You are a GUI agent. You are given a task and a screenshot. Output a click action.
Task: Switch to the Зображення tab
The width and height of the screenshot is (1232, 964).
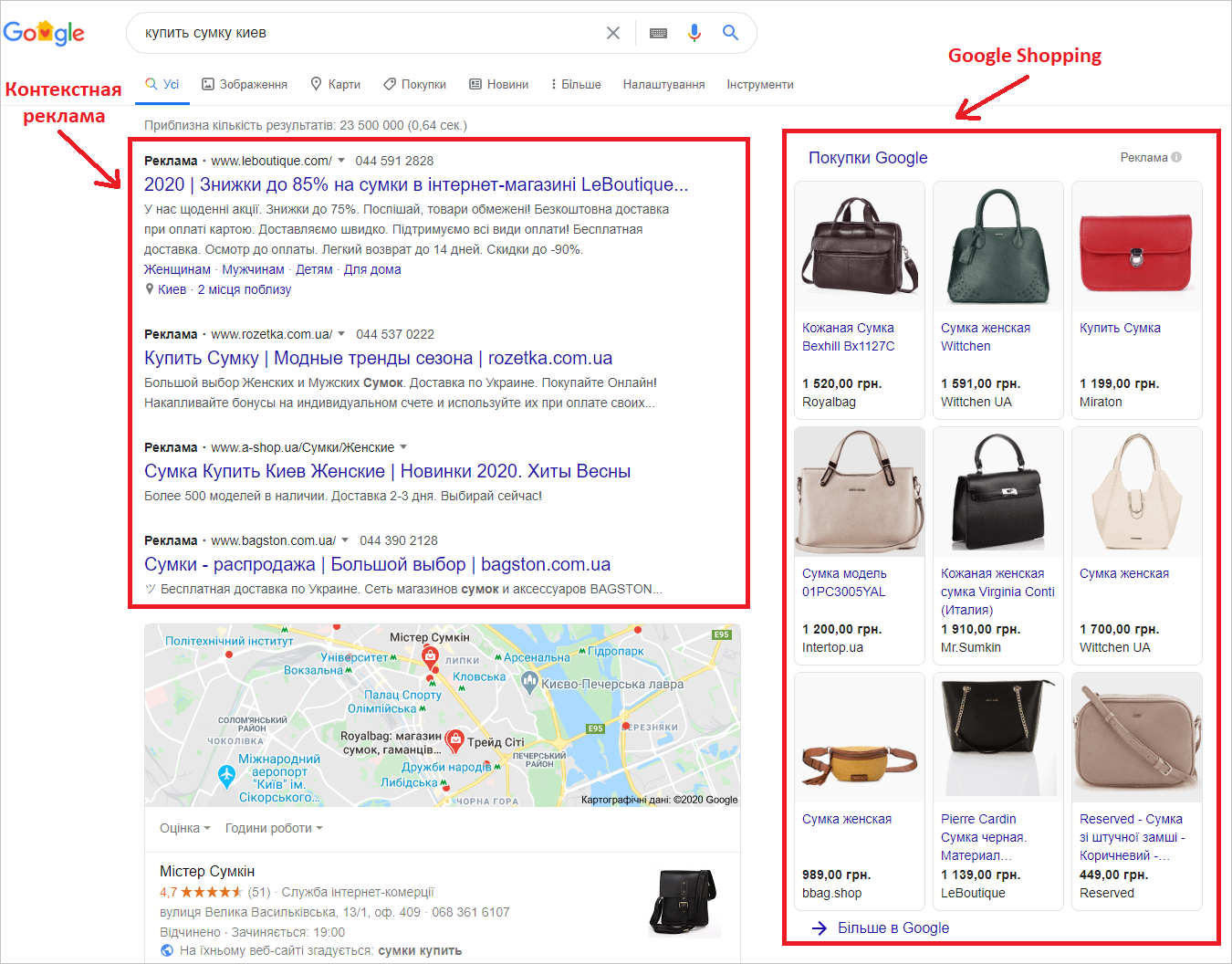[x=245, y=84]
